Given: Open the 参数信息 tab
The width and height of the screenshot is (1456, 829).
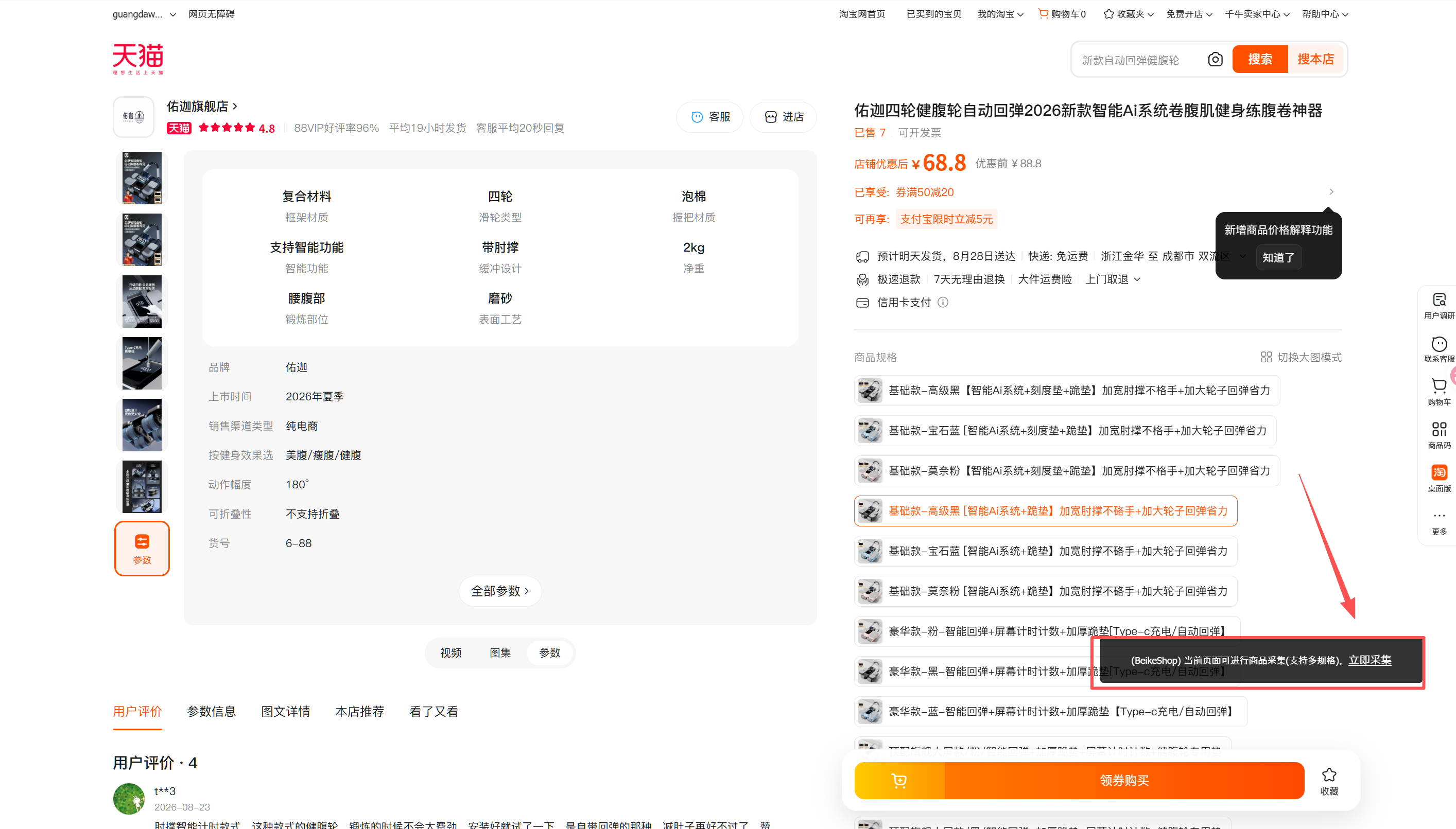Looking at the screenshot, I should point(211,712).
